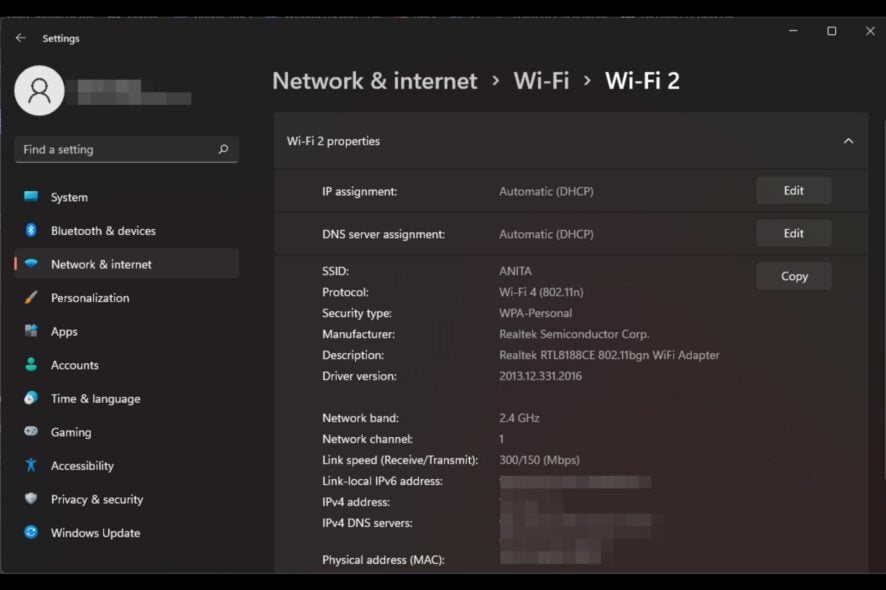Edit the DNS server assignment
Screen dimensions: 886x590
793,233
